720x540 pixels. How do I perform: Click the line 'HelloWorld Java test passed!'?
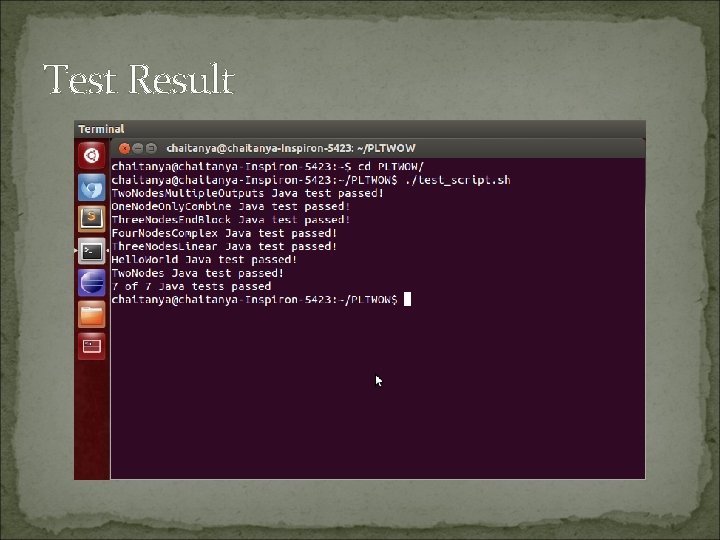pos(204,260)
